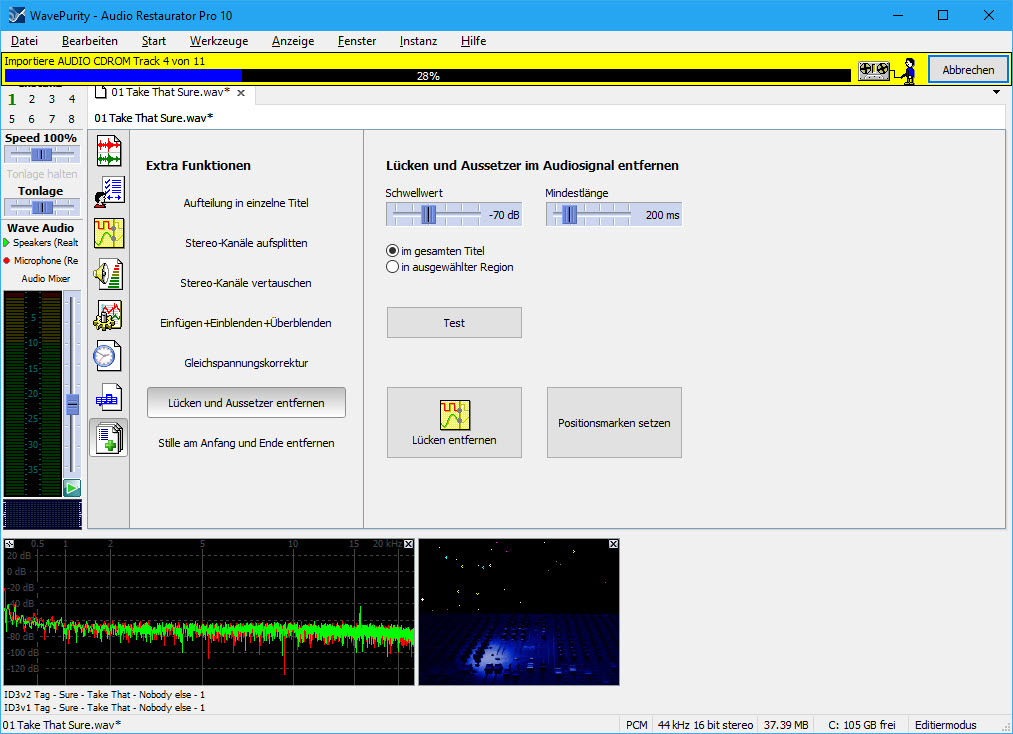The width and height of the screenshot is (1013, 734).
Task: Switch to the 01 Take That Sure.wav tab
Action: 171,92
